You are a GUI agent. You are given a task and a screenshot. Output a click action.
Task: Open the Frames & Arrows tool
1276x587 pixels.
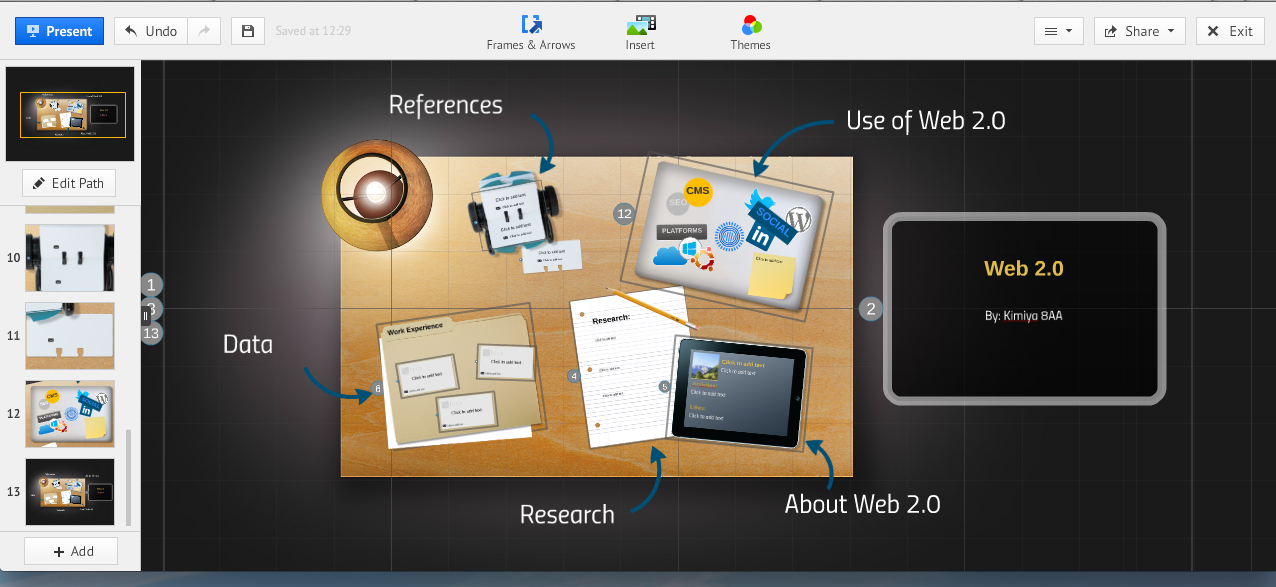531,31
